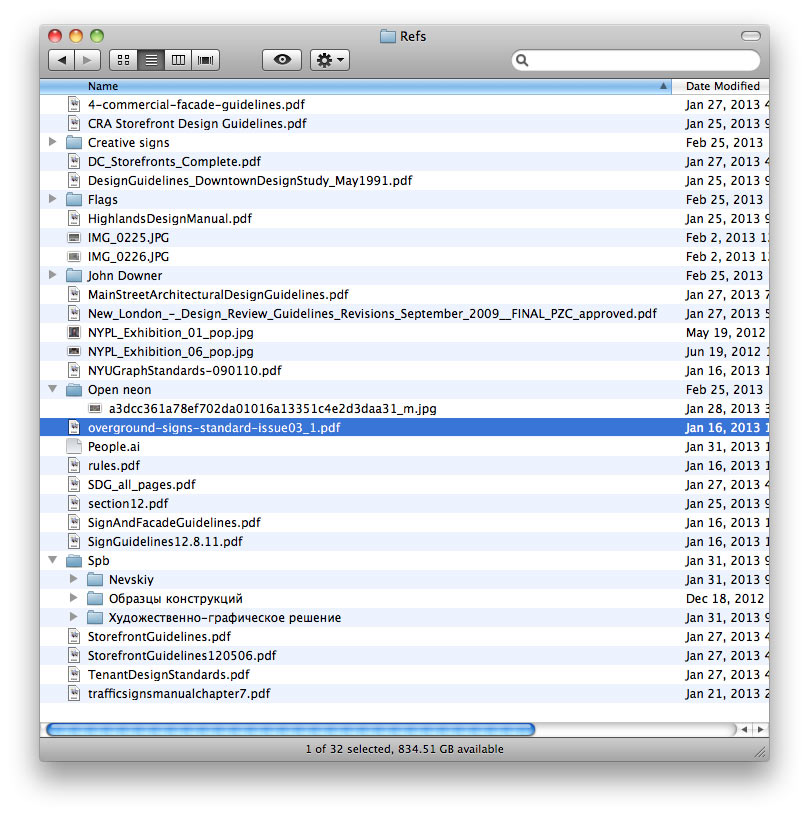The image size is (809, 816).
Task: Open the Action gear dropdown menu
Action: point(330,61)
